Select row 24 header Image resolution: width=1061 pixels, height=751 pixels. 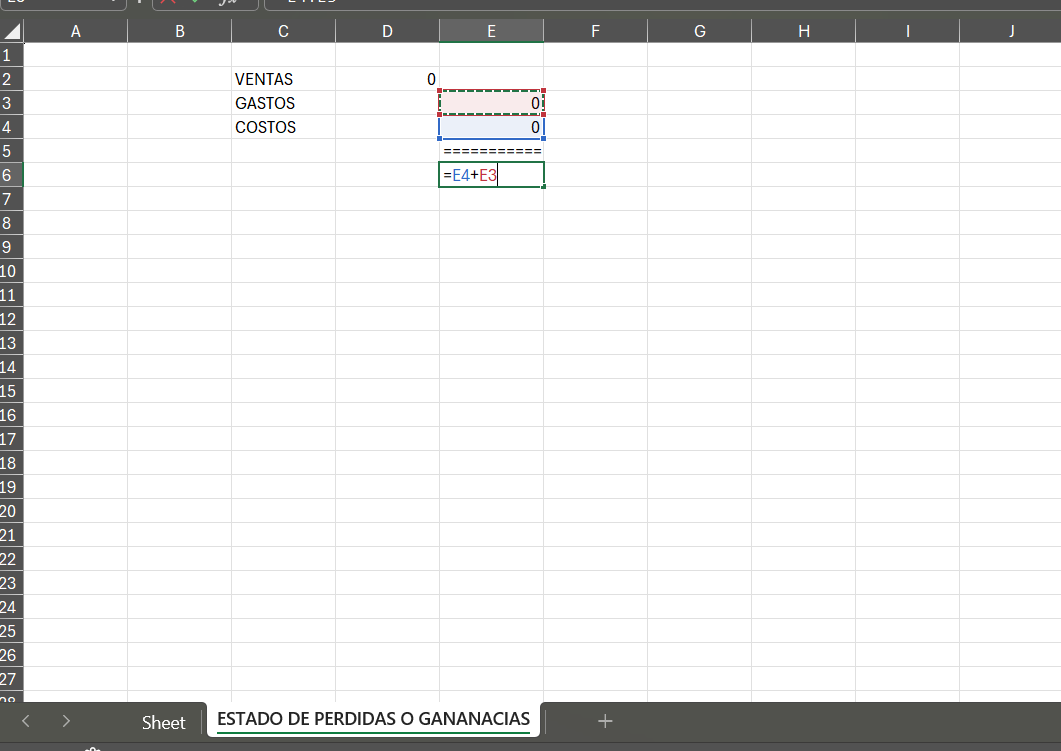point(12,608)
